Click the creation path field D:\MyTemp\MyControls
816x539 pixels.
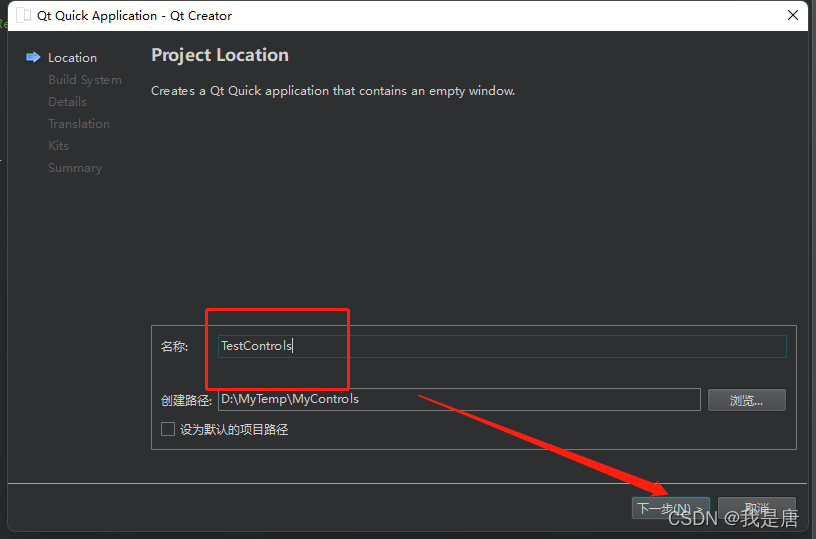(x=459, y=400)
